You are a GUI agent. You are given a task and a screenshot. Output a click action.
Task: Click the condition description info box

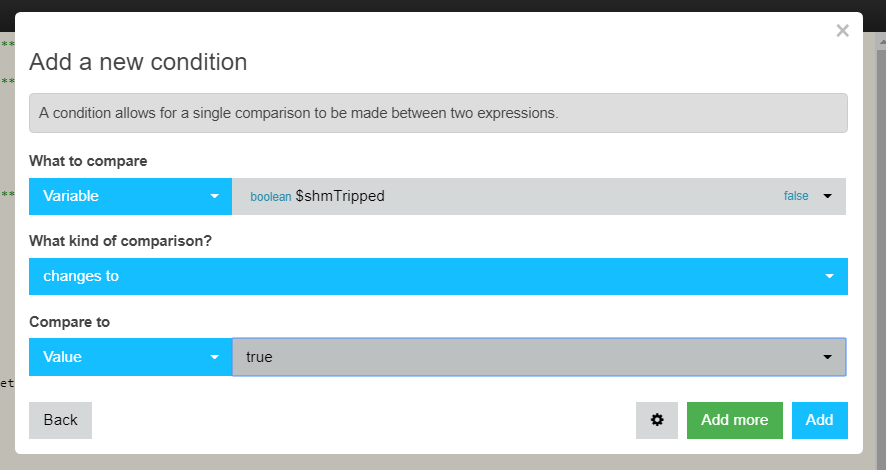coord(438,113)
